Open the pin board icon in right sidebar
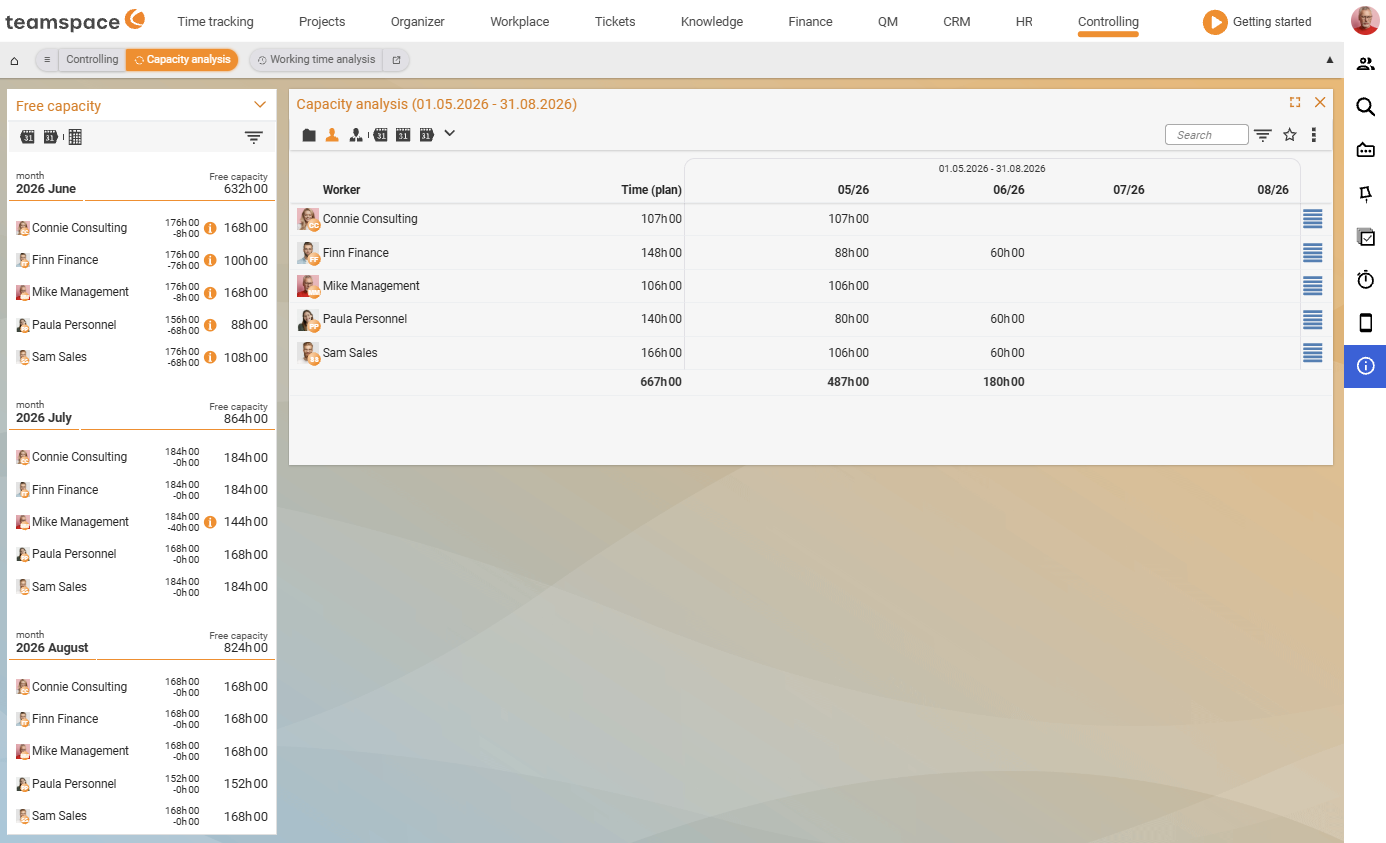This screenshot has width=1386, height=843. click(x=1365, y=193)
